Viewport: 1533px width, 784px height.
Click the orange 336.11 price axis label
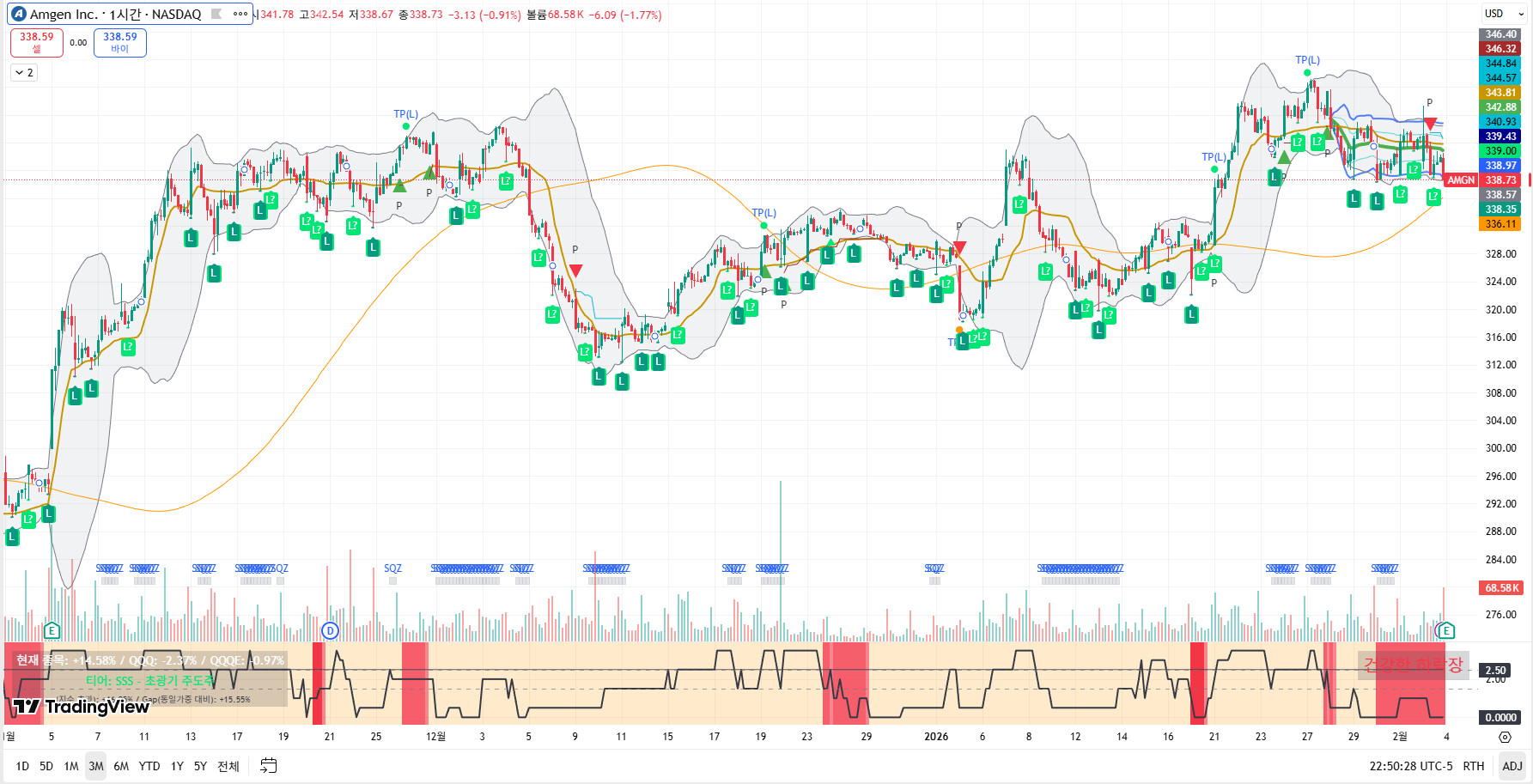[x=1500, y=224]
